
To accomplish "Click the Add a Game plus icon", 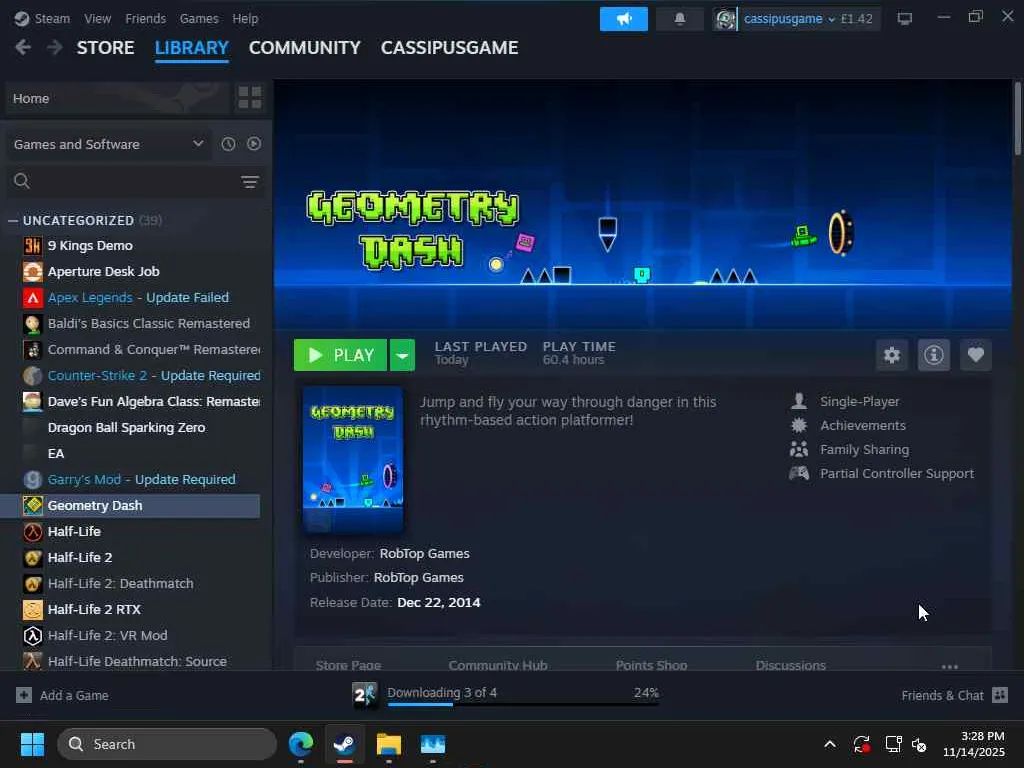I will 24,695.
